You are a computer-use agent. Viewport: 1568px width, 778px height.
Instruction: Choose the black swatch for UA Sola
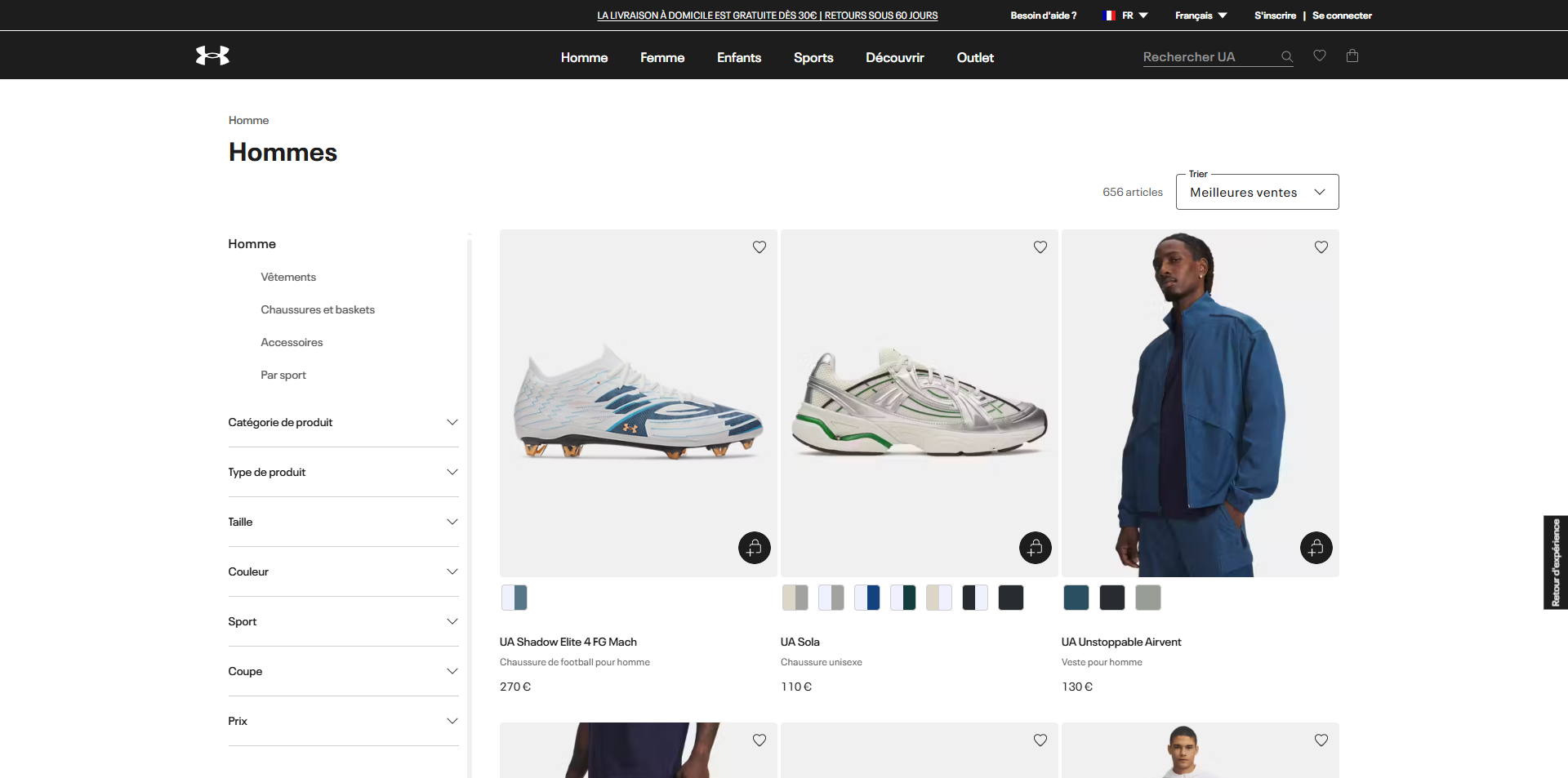1011,598
